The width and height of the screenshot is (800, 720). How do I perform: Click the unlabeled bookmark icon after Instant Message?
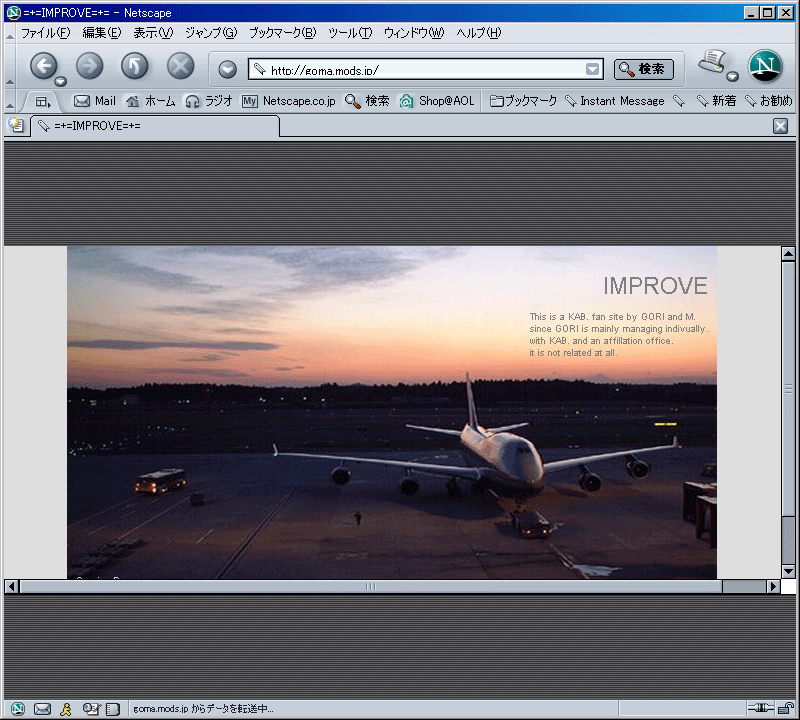click(x=679, y=101)
